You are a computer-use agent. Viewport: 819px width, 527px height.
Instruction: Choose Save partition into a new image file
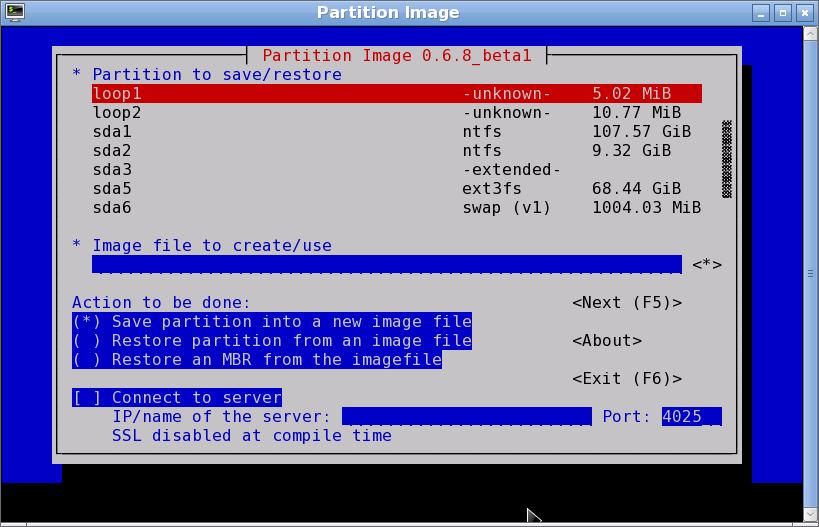click(272, 322)
